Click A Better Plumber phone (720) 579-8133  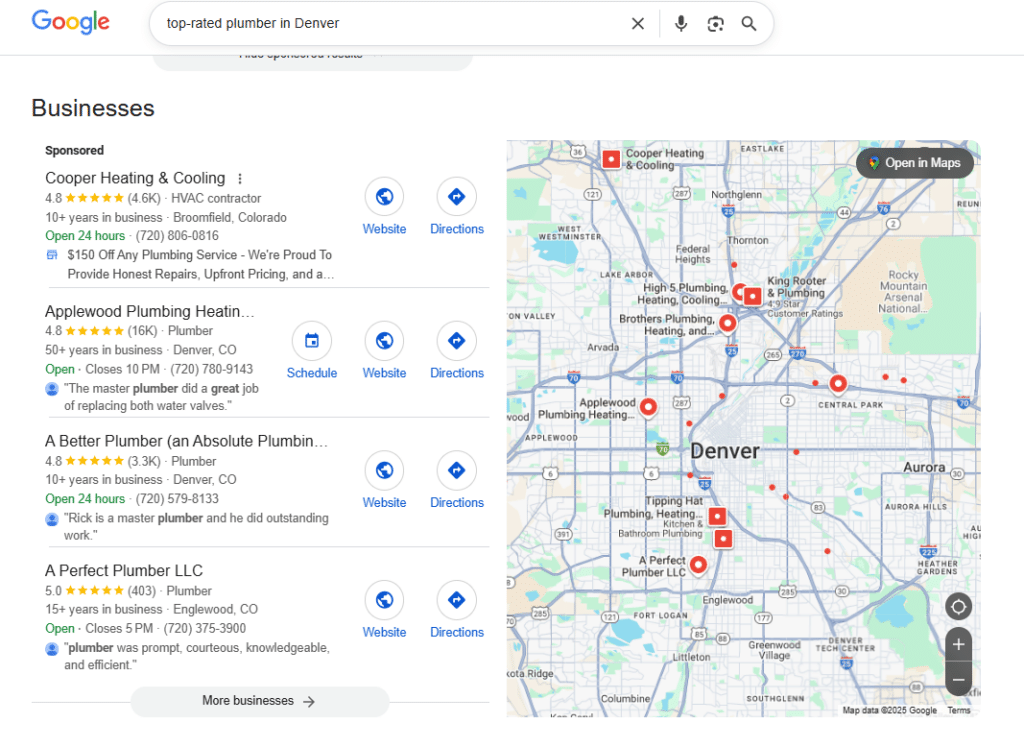(x=177, y=499)
